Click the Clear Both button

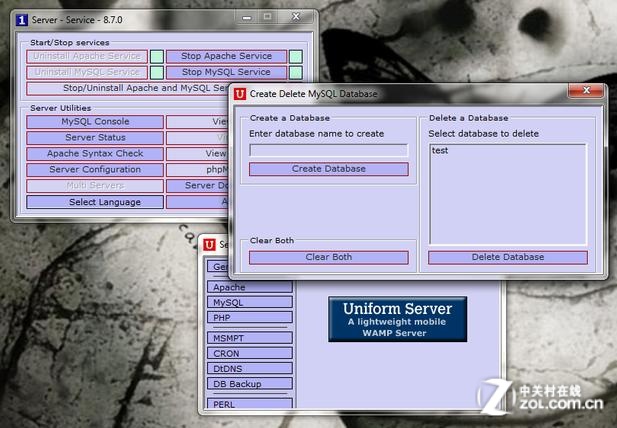pos(329,258)
